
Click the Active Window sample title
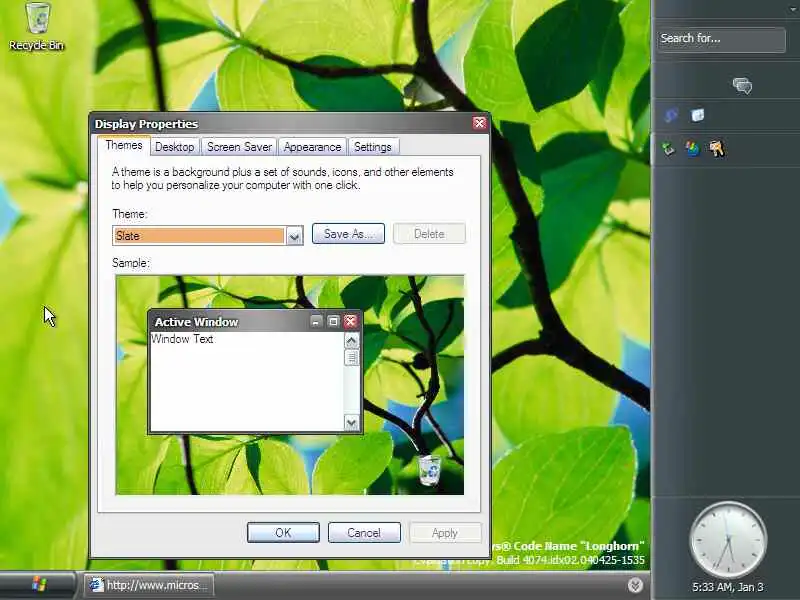tap(196, 322)
